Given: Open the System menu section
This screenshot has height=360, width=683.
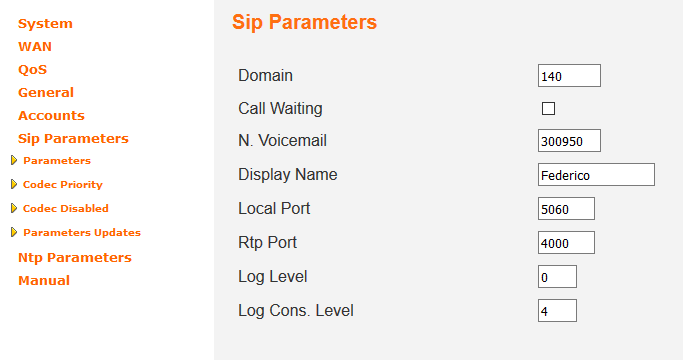Looking at the screenshot, I should coord(45,24).
